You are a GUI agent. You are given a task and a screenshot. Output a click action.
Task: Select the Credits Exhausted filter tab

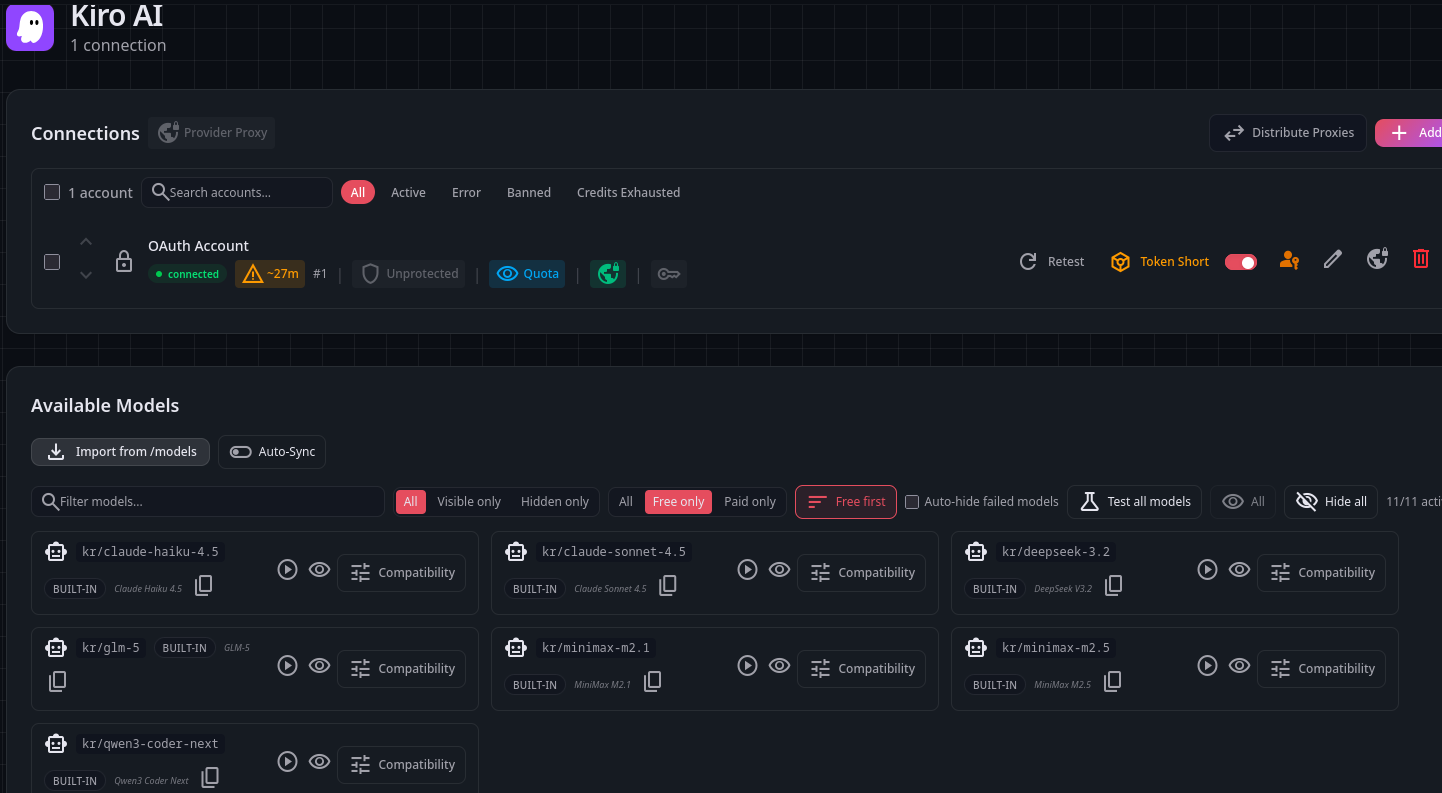[628, 192]
